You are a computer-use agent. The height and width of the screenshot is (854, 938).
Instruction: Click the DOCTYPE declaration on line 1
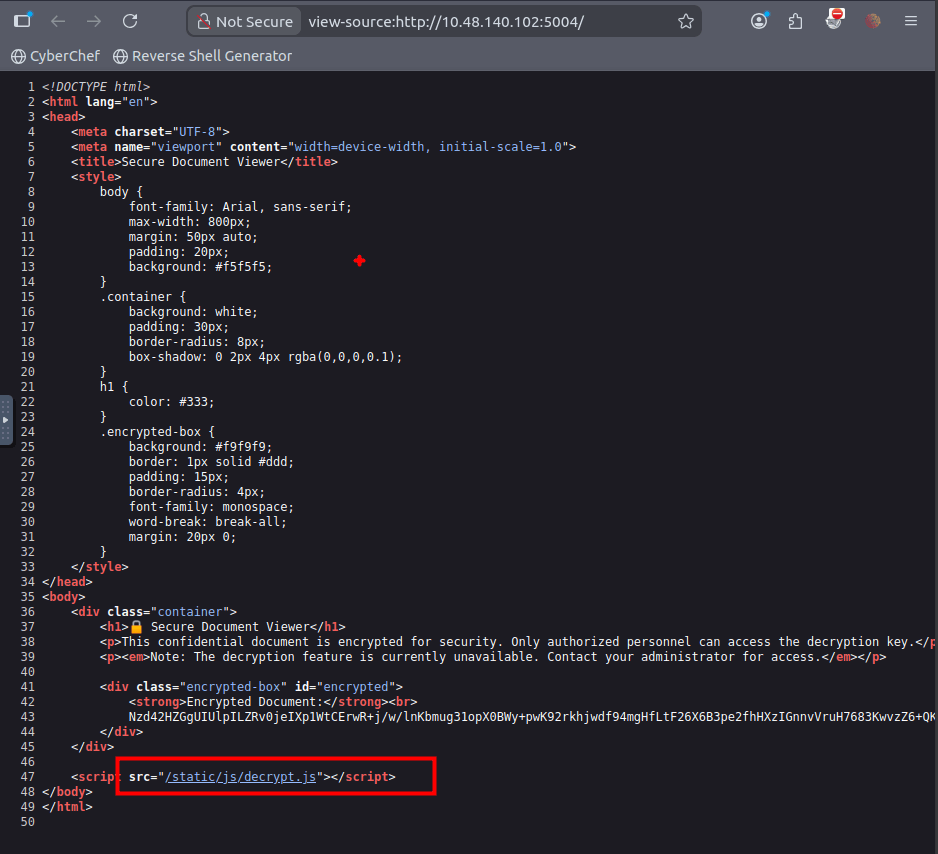click(x=96, y=87)
